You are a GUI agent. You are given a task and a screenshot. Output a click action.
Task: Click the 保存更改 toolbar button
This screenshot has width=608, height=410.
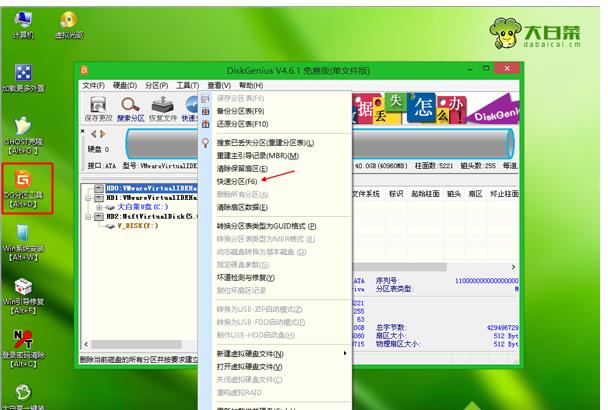coord(98,109)
